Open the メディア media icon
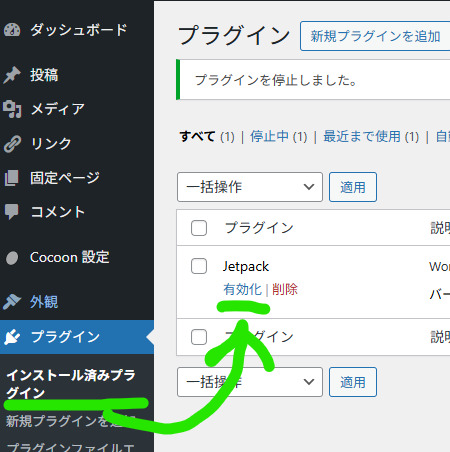 coord(12,109)
